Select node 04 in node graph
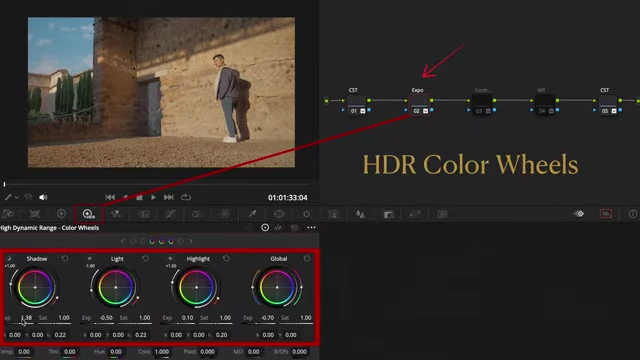Screen dimensions: 640x360 pyautogui.click(x=545, y=105)
